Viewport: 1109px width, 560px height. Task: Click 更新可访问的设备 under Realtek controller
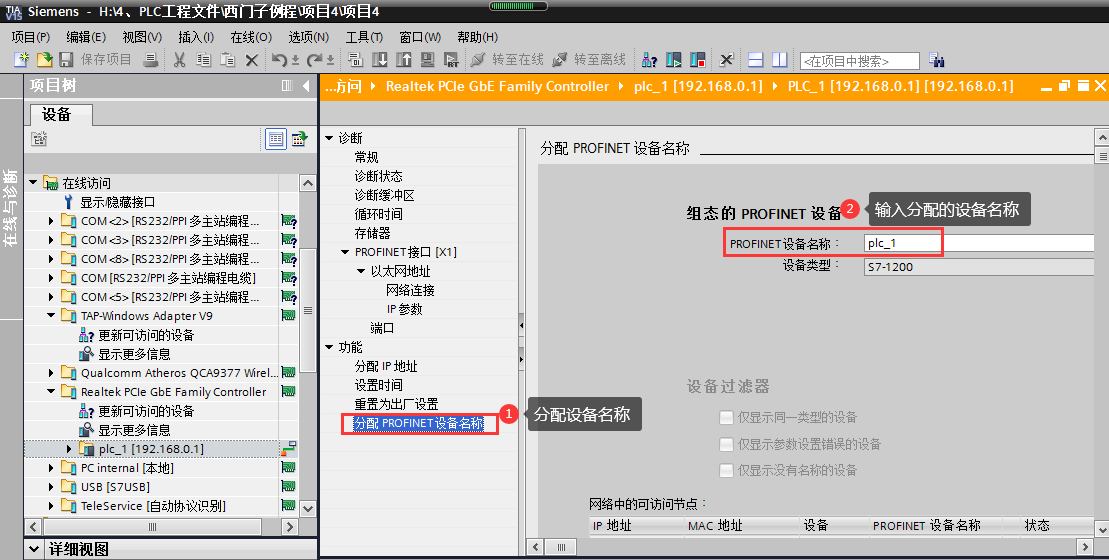(146, 411)
